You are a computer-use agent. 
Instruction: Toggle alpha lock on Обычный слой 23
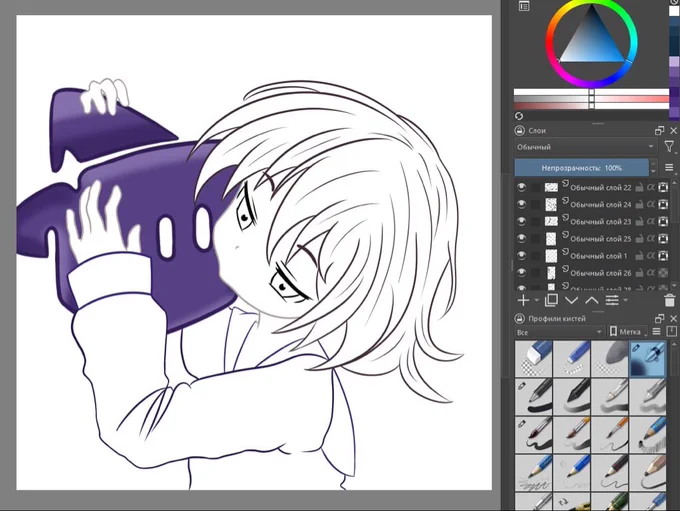[663, 221]
